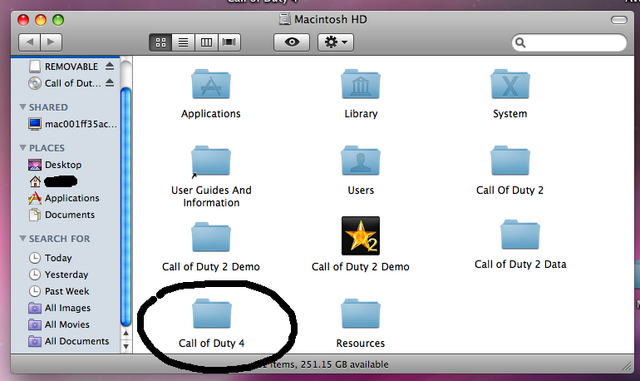This screenshot has width=640, height=381.
Task: Click the yellow minimize button
Action: pos(41,20)
